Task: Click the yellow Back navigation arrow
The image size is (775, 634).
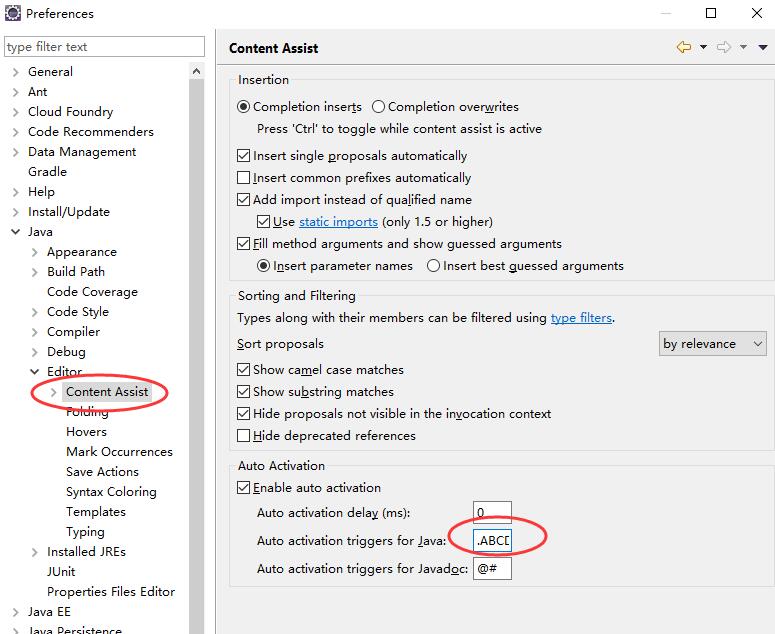Action: click(684, 47)
